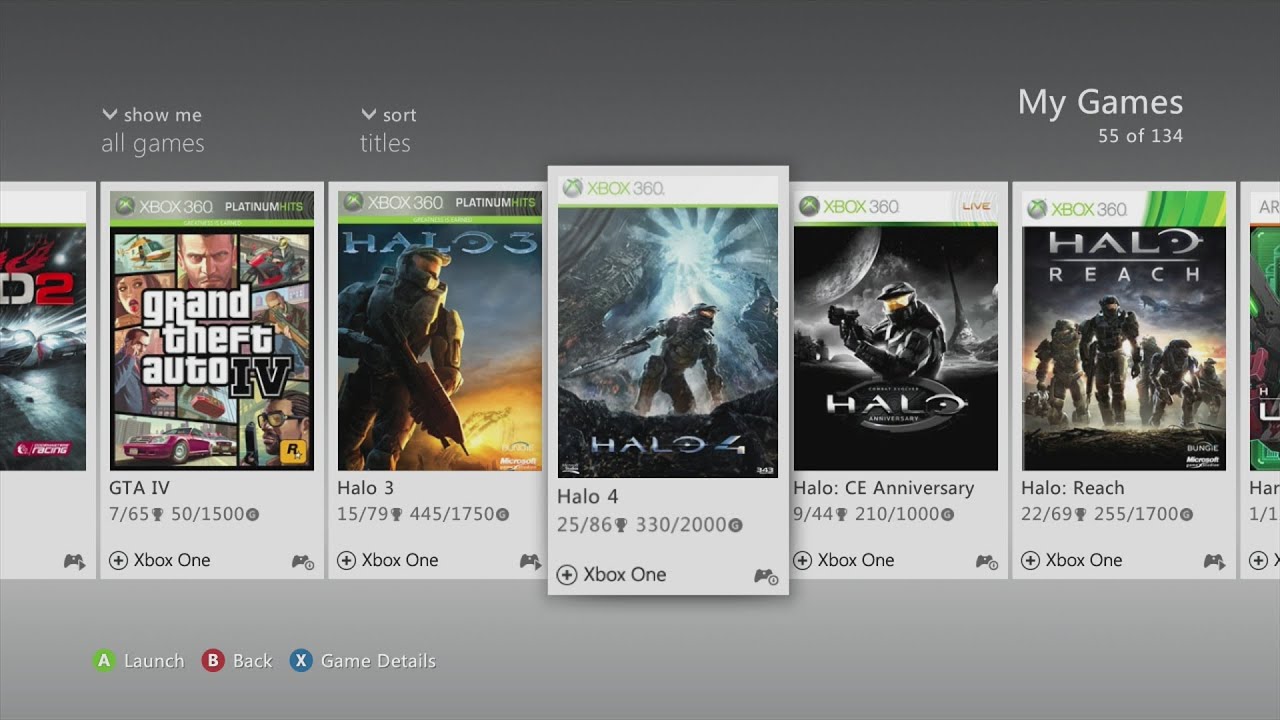Viewport: 1280px width, 720px height.
Task: Click the '255/1700' gamerscore on Halo: Reach
Action: pos(1135,514)
